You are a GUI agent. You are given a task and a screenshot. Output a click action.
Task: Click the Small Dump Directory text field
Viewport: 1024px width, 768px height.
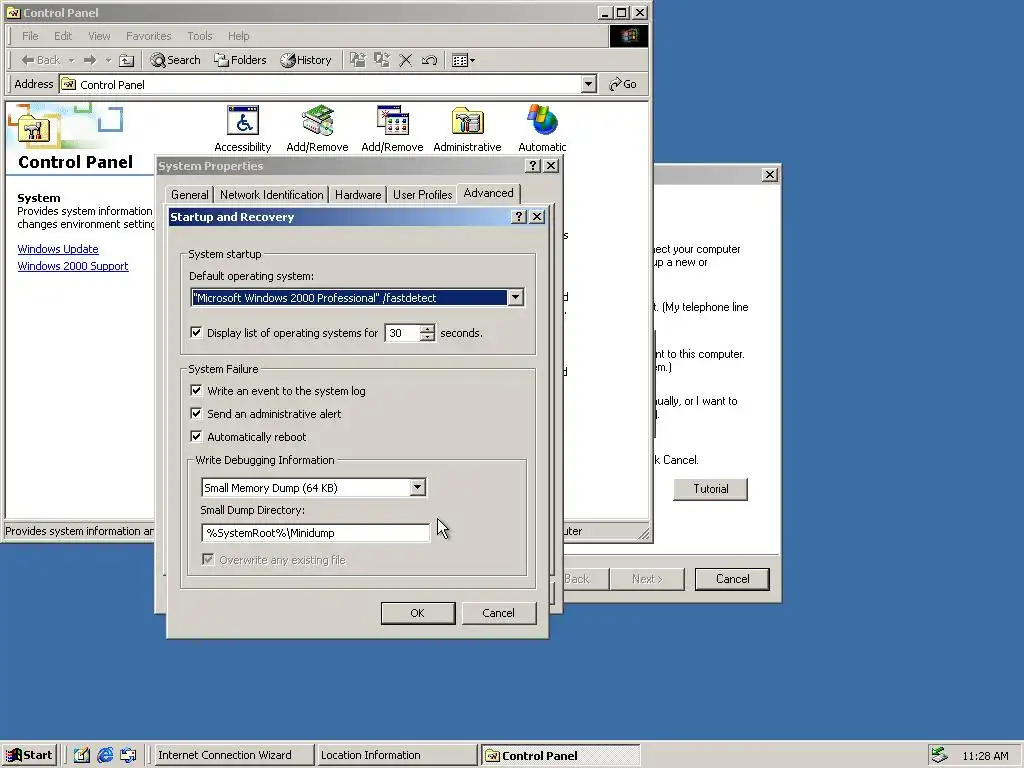[x=315, y=533]
